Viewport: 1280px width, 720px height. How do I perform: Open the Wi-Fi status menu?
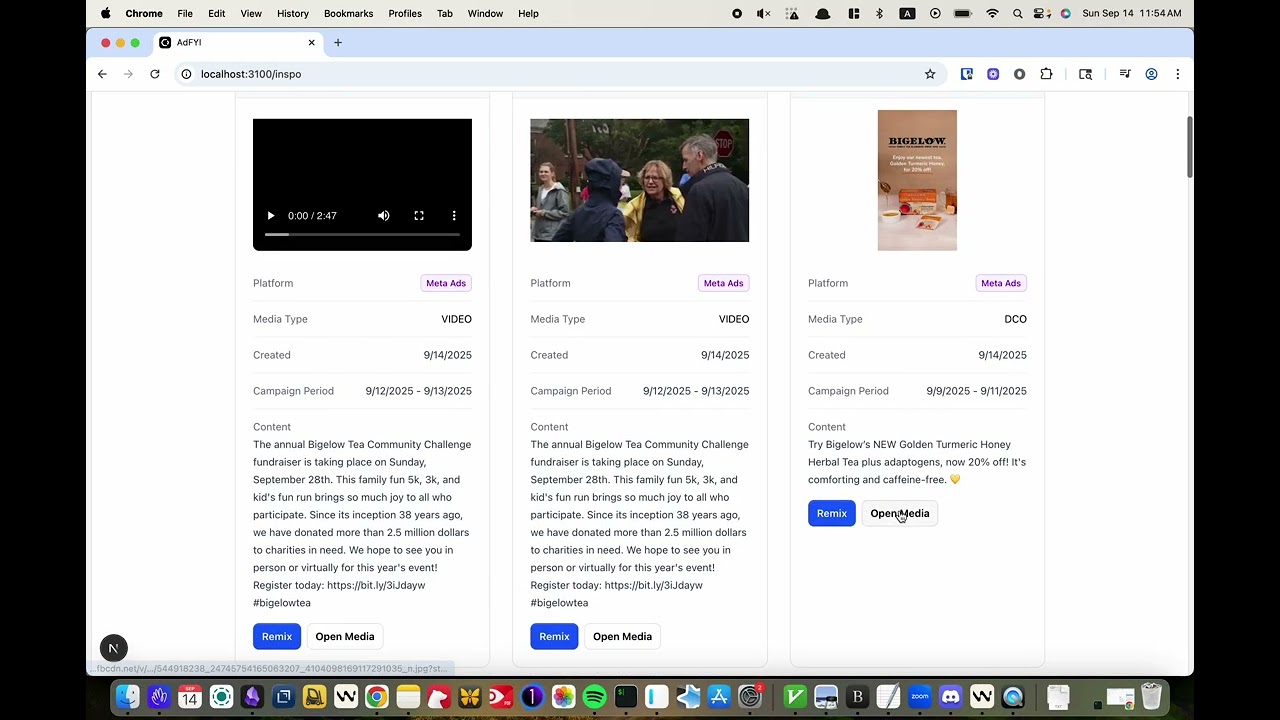tap(992, 13)
